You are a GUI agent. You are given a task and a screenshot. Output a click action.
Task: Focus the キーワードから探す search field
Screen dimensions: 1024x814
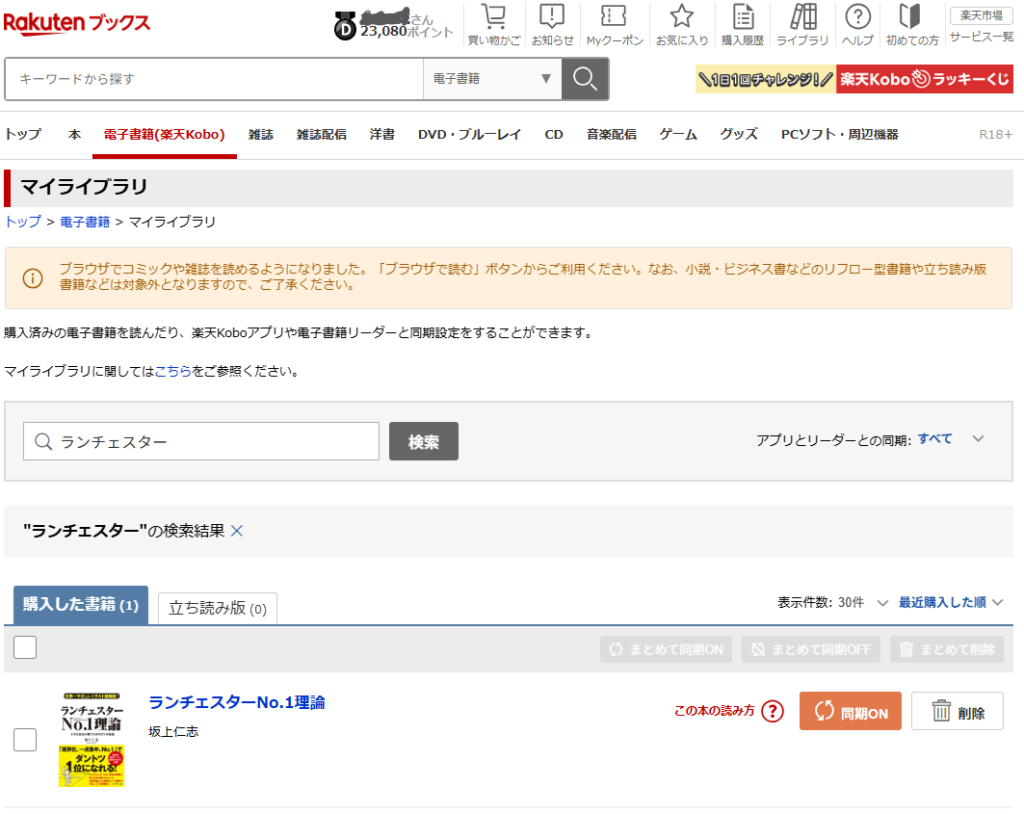click(214, 79)
